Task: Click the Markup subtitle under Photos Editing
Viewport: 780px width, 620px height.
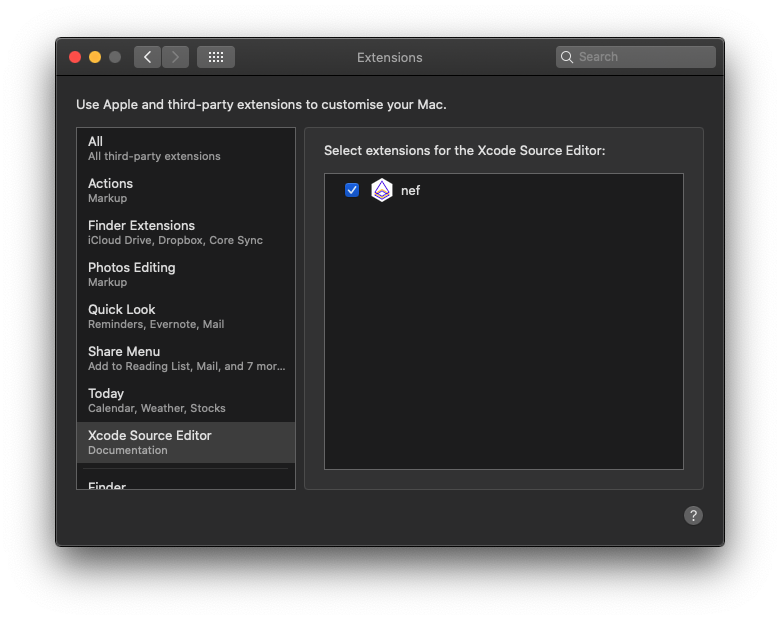Action: [107, 282]
